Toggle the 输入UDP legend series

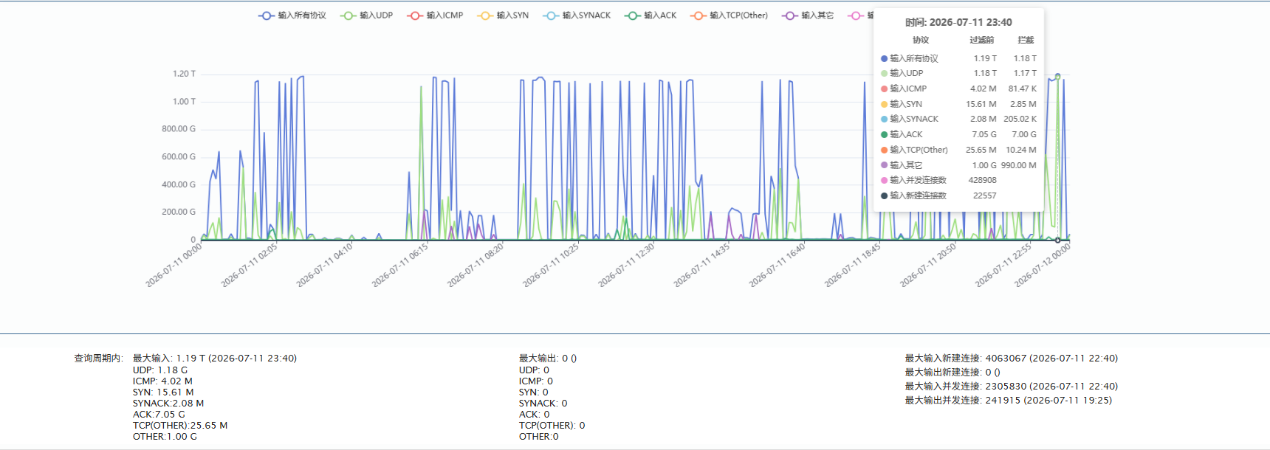click(x=367, y=16)
